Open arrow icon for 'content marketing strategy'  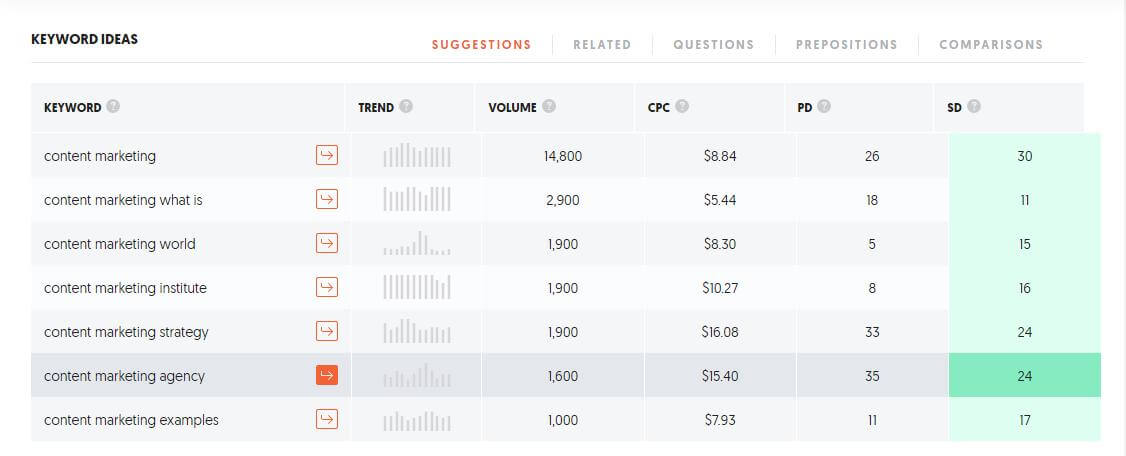327,331
